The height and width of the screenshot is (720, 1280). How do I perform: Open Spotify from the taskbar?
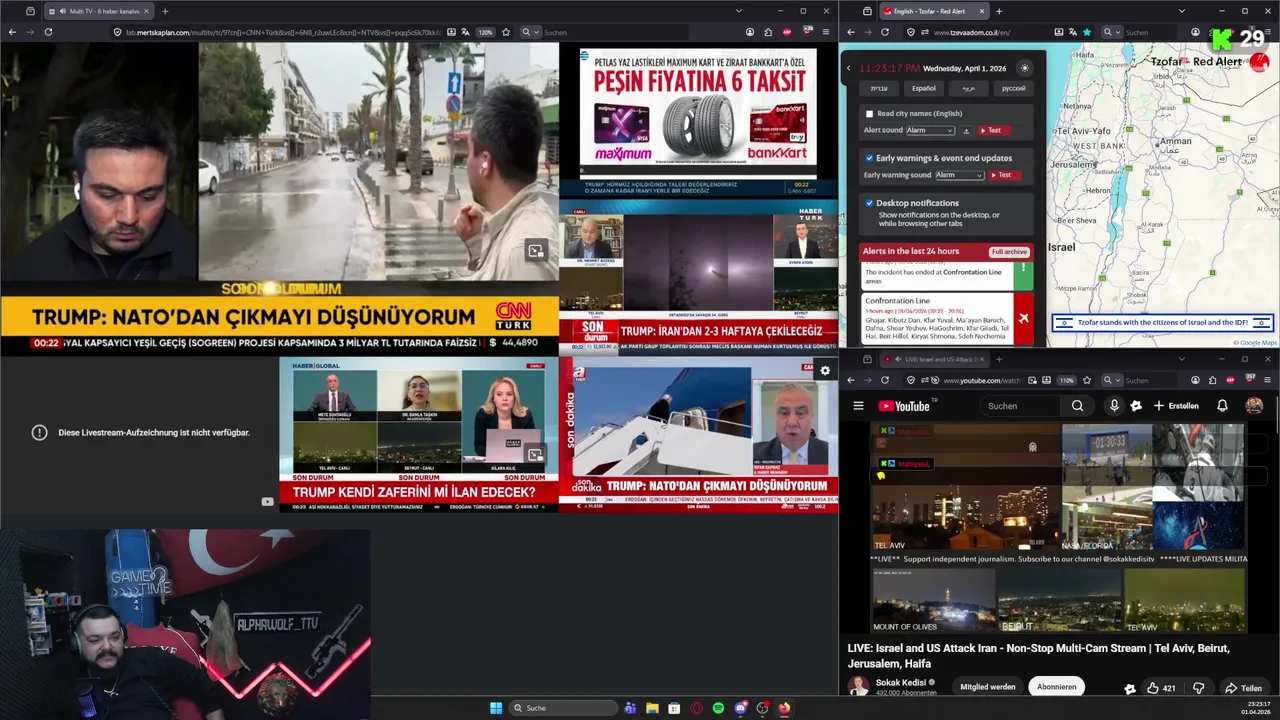(x=718, y=708)
